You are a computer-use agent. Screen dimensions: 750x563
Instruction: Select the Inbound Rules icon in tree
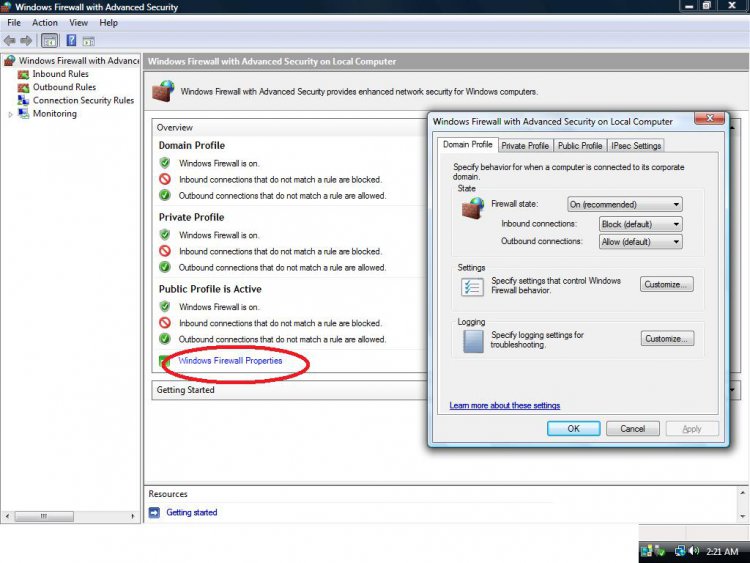[x=23, y=75]
